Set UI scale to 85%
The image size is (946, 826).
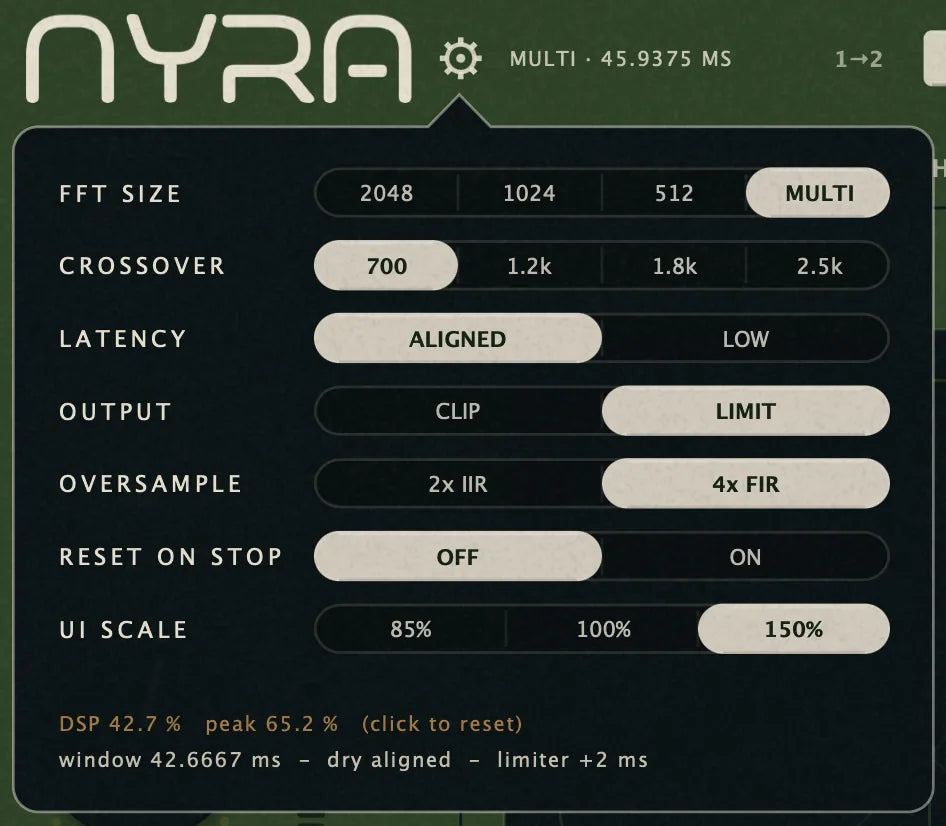(x=410, y=629)
